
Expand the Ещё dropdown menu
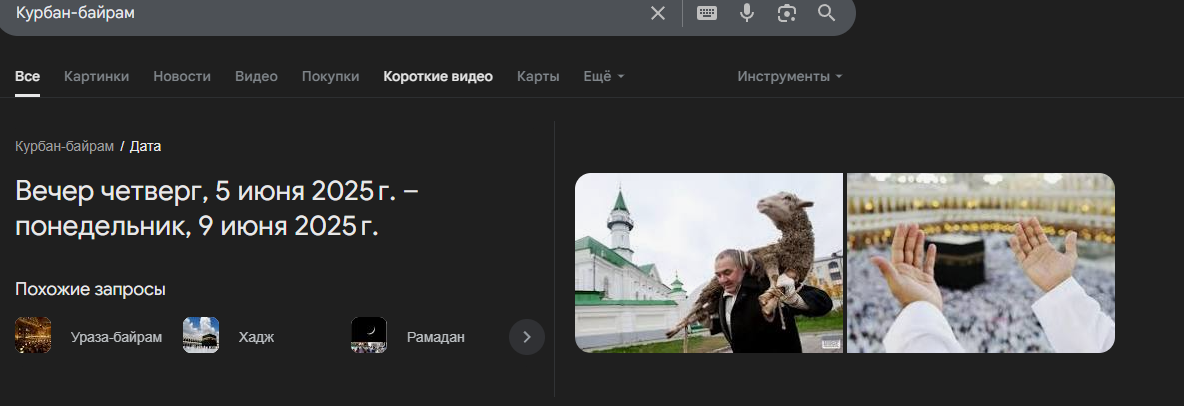point(604,76)
